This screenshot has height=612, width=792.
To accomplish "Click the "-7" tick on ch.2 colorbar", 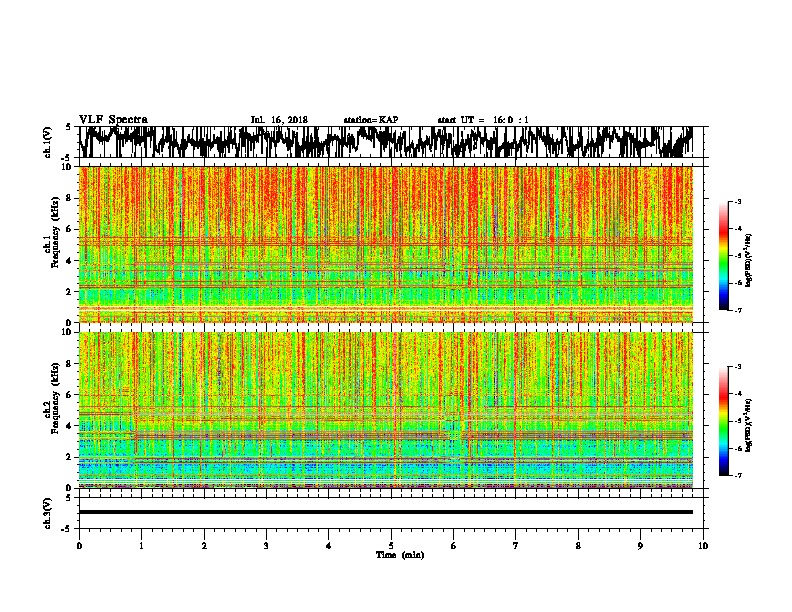I will (738, 475).
